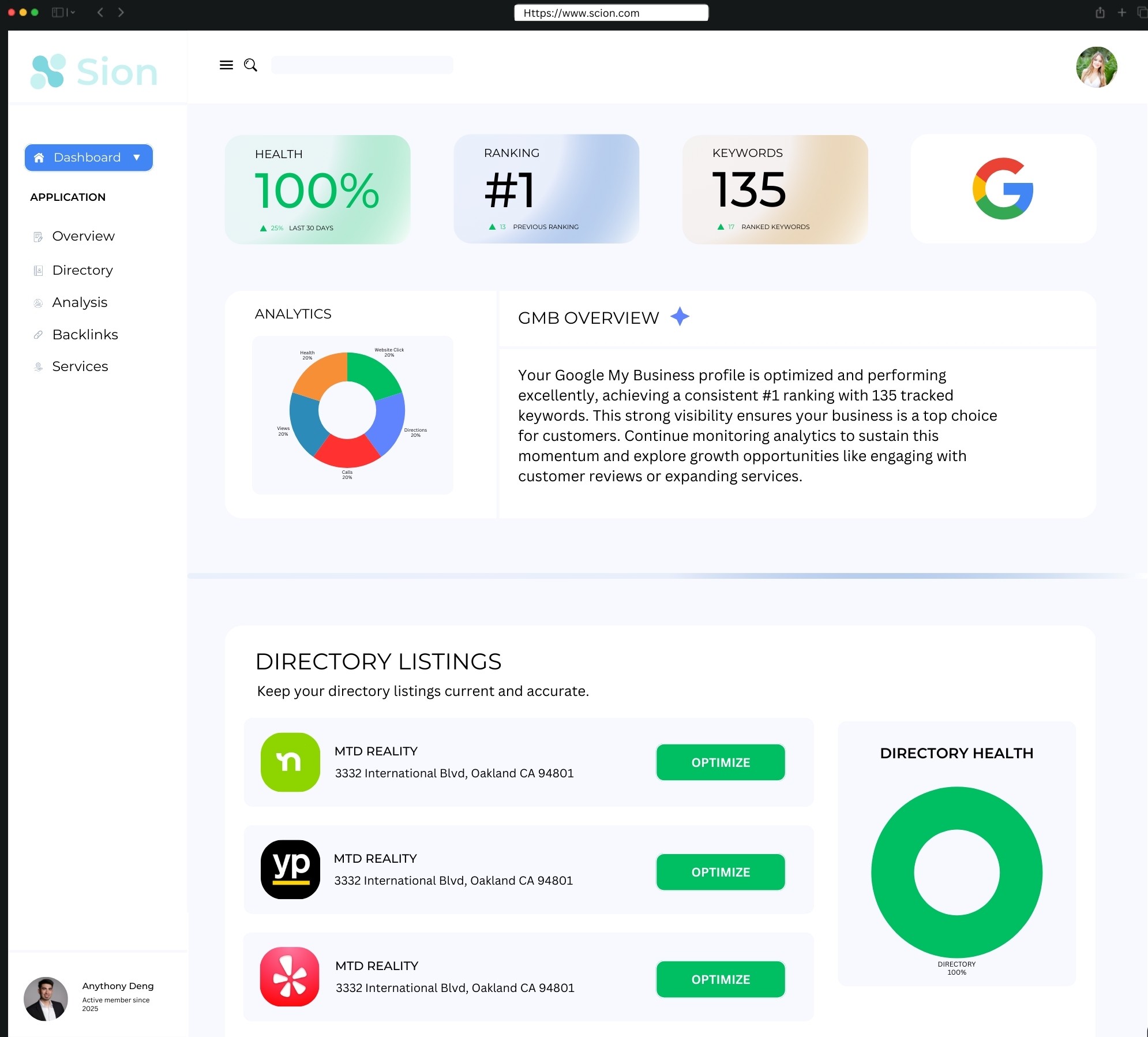Open the Ranking #1 card
The width and height of the screenshot is (1148, 1037).
546,189
